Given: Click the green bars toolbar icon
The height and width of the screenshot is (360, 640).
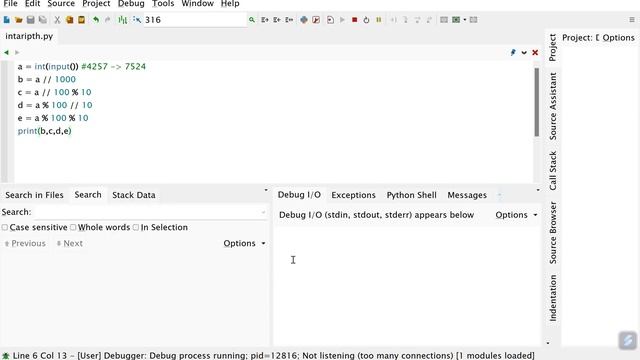Looking at the screenshot, I should click(x=122, y=20).
